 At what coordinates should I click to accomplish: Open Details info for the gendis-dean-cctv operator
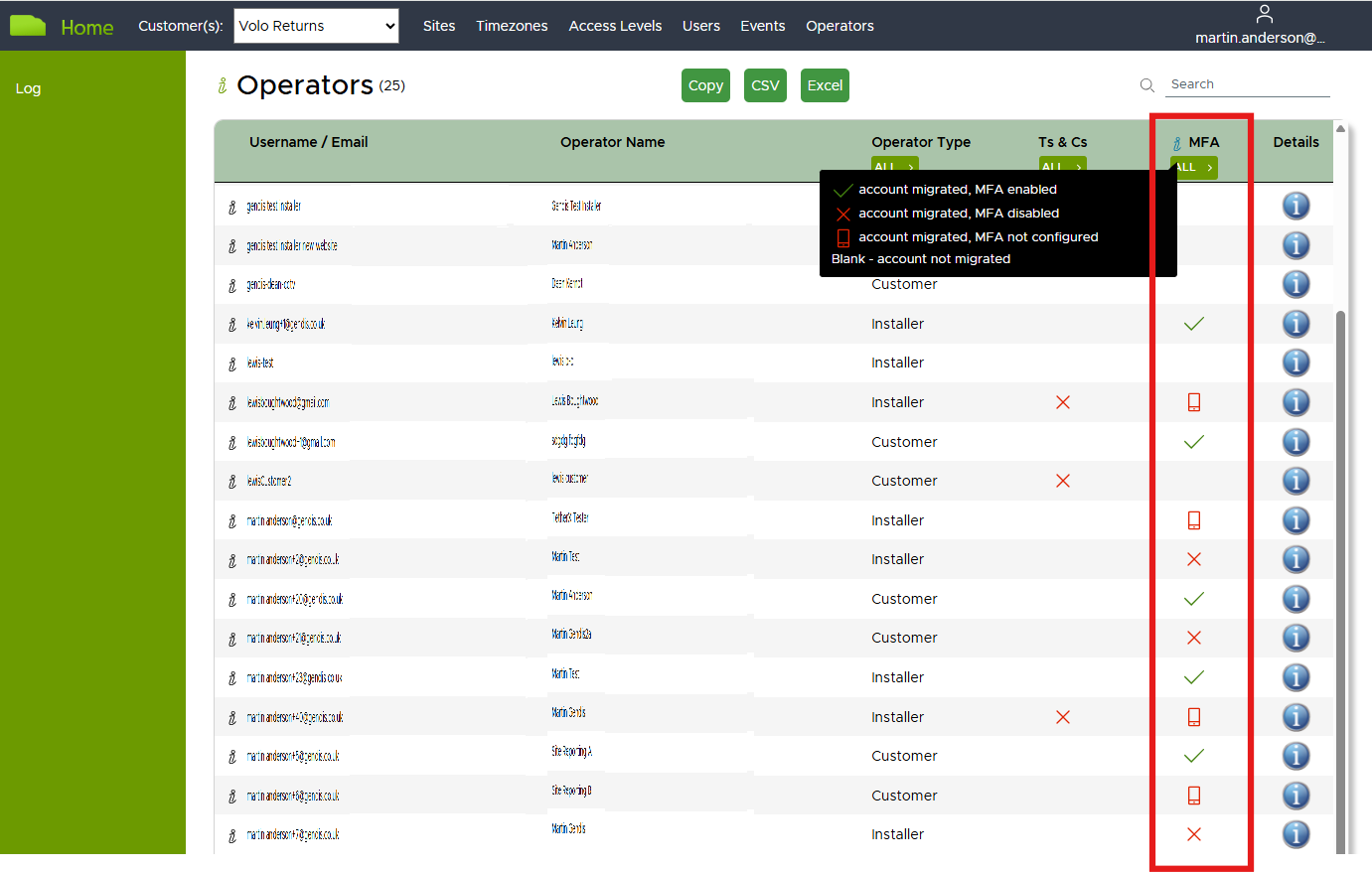[1296, 284]
